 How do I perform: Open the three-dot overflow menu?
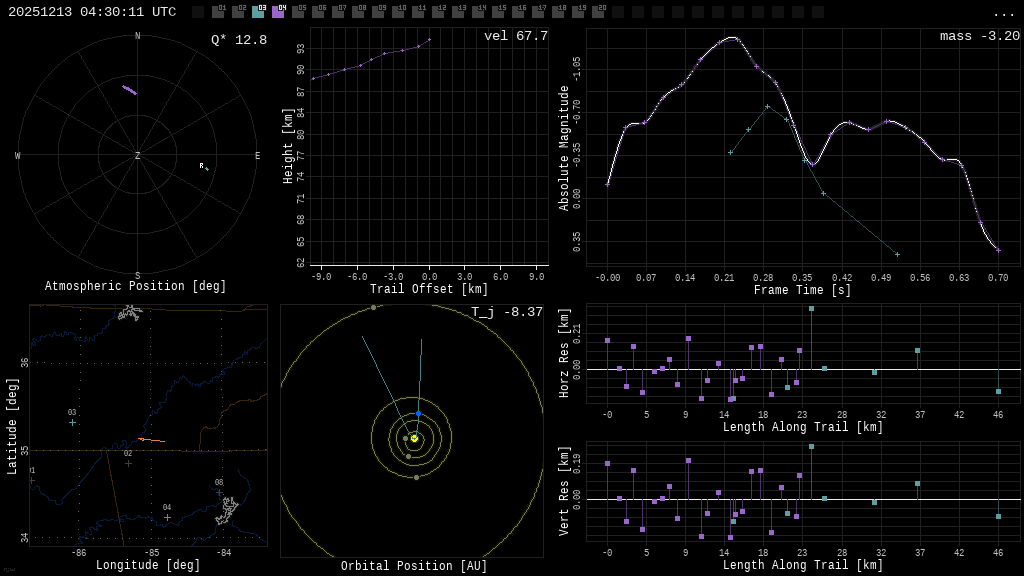(x=1004, y=13)
